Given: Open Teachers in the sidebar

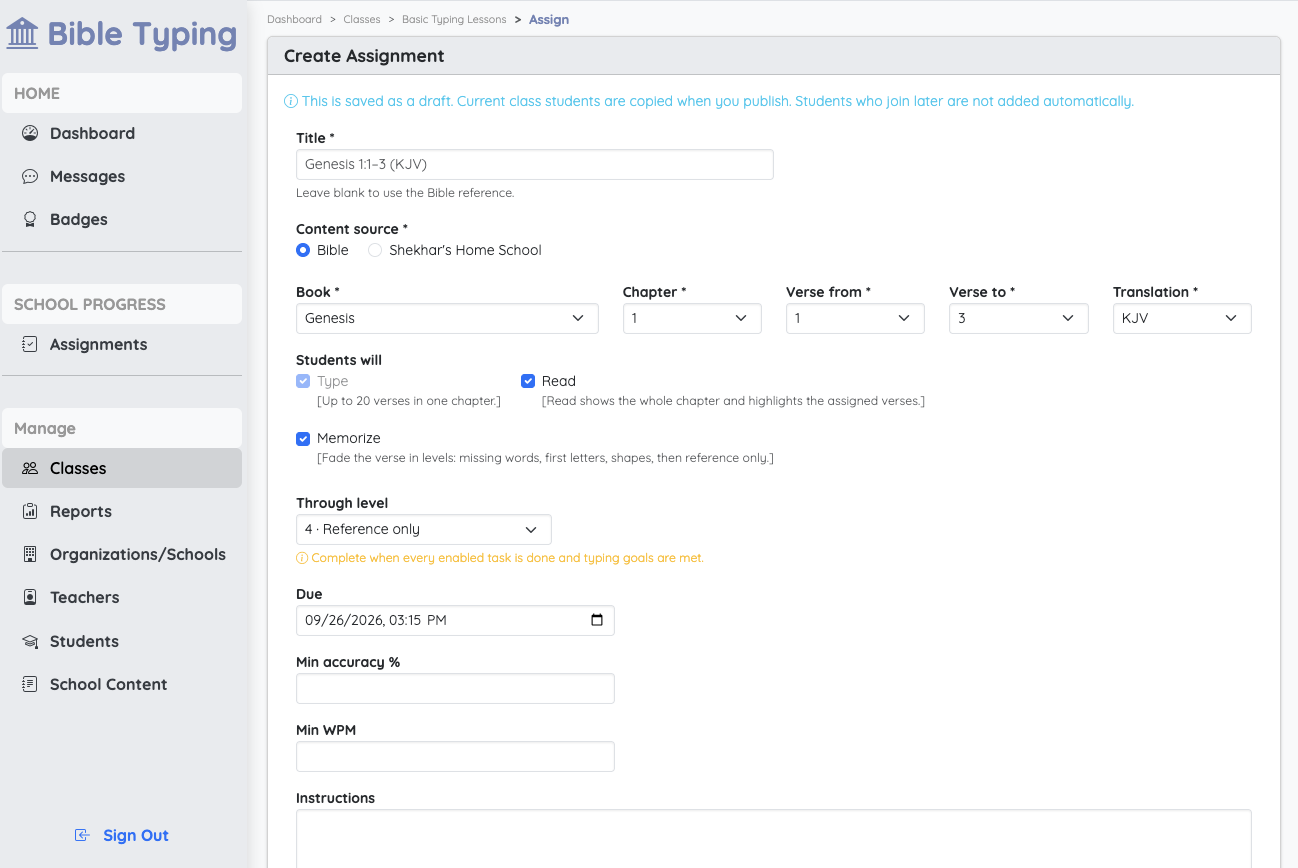Looking at the screenshot, I should click(x=122, y=597).
